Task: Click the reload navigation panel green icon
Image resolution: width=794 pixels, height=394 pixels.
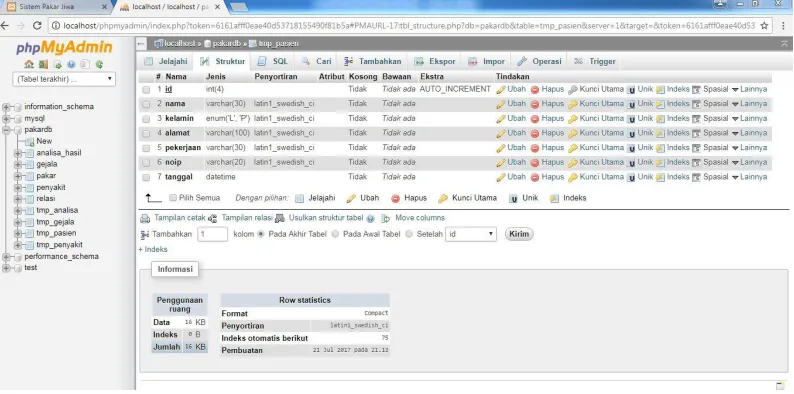Action: pos(100,64)
